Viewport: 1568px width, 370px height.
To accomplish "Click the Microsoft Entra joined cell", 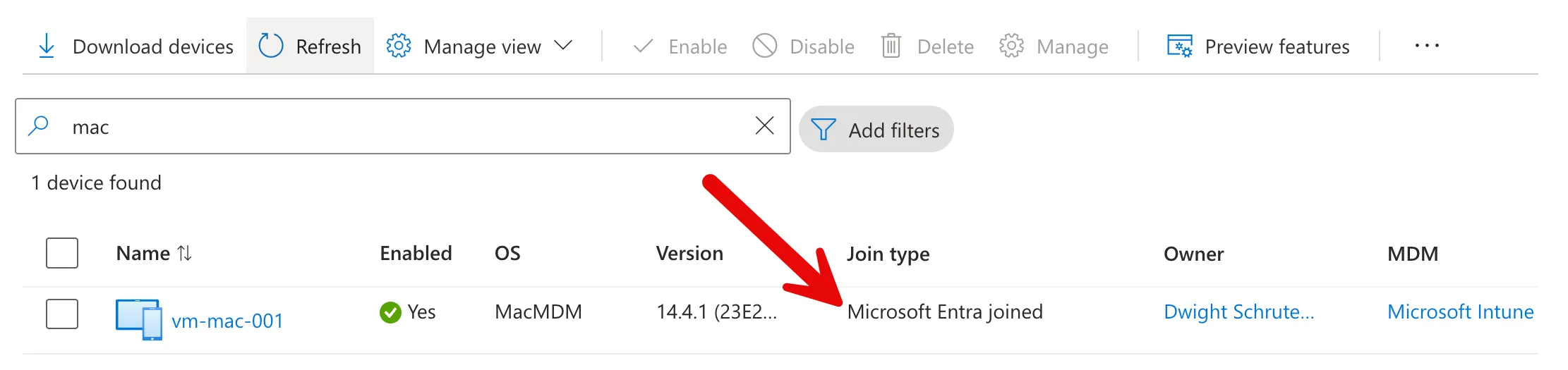I will click(x=945, y=312).
